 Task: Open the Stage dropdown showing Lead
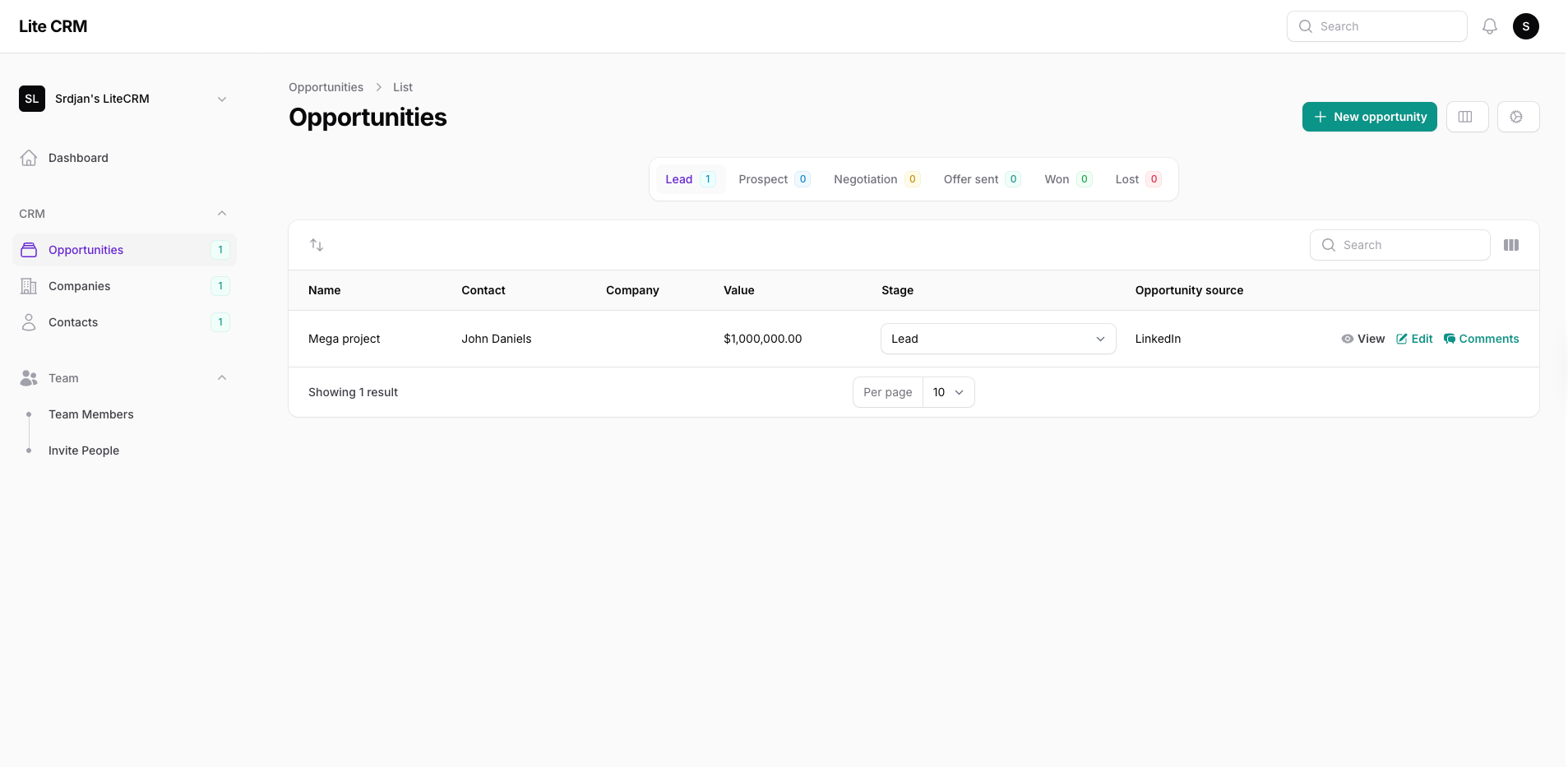click(997, 338)
